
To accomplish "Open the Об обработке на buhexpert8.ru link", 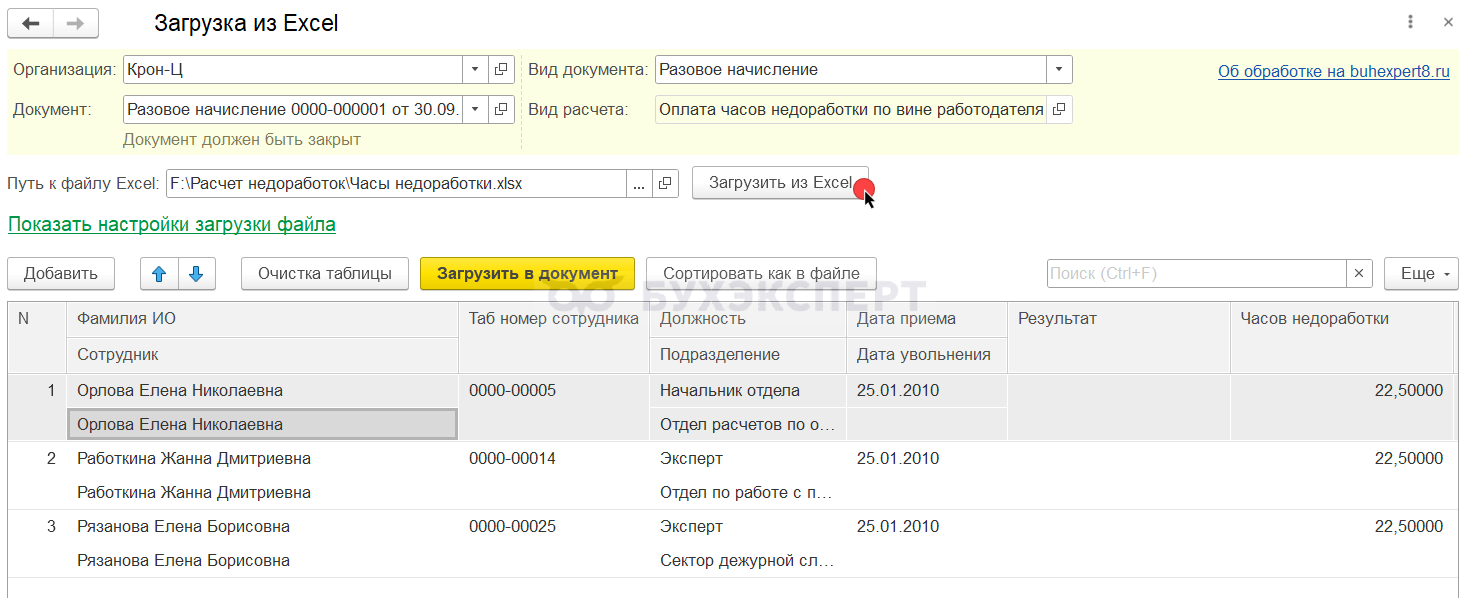I will pyautogui.click(x=1333, y=72).
